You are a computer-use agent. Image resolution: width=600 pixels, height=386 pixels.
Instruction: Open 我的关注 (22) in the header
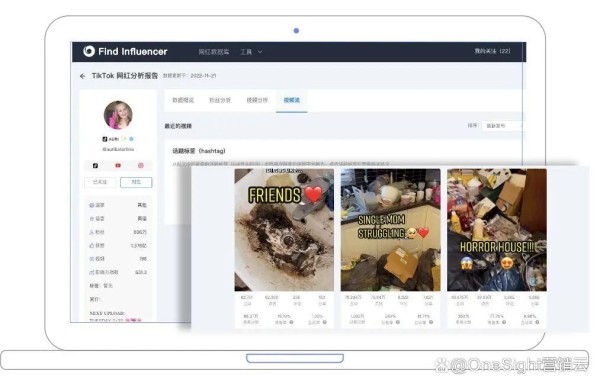pyautogui.click(x=492, y=51)
